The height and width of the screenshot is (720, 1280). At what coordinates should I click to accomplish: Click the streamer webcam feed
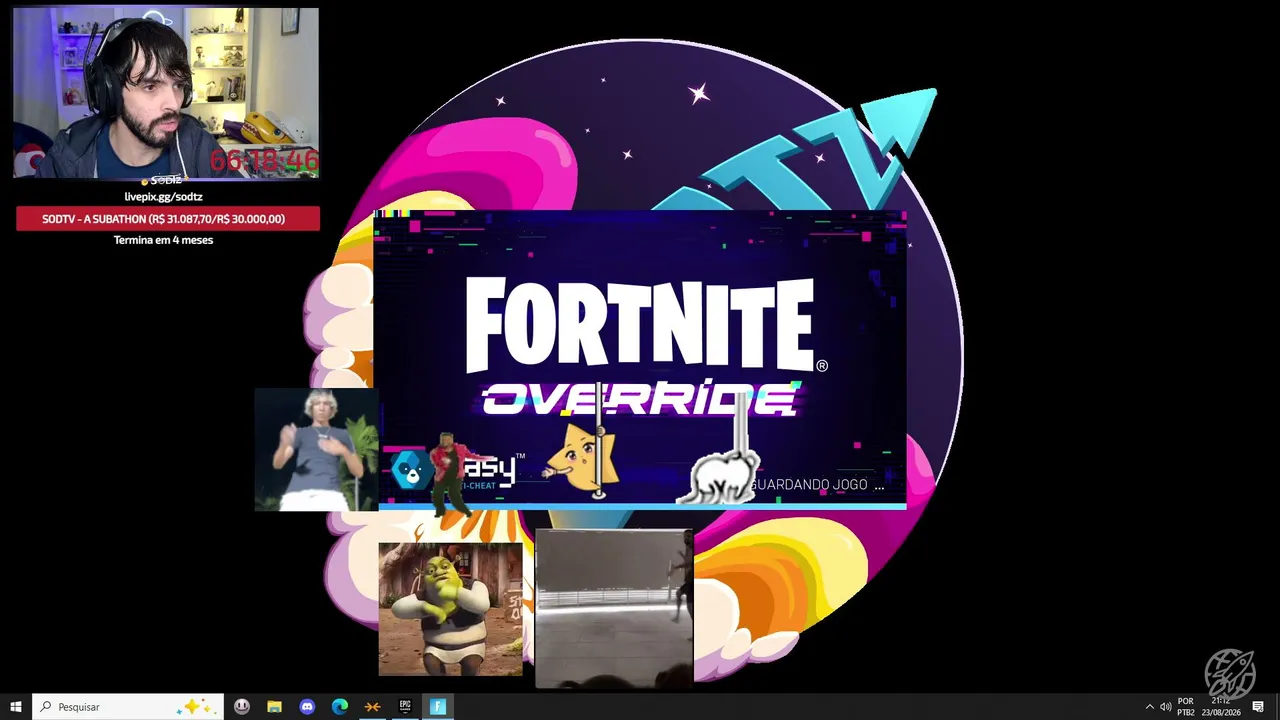[166, 93]
